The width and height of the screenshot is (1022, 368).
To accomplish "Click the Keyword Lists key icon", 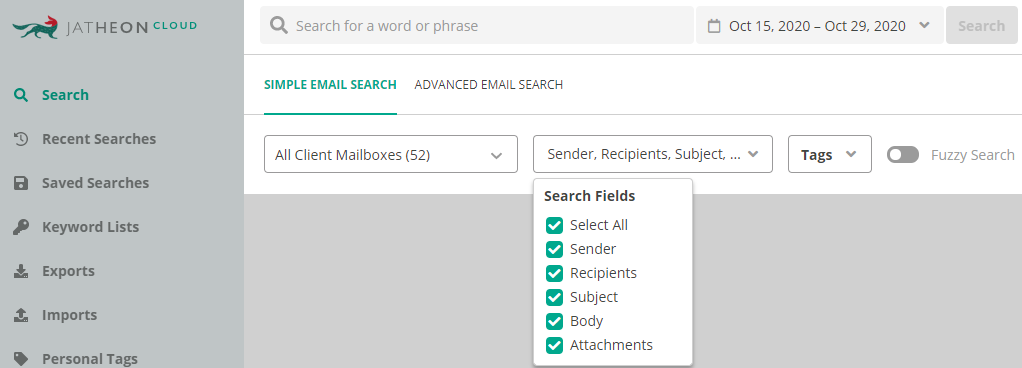I will (21, 227).
